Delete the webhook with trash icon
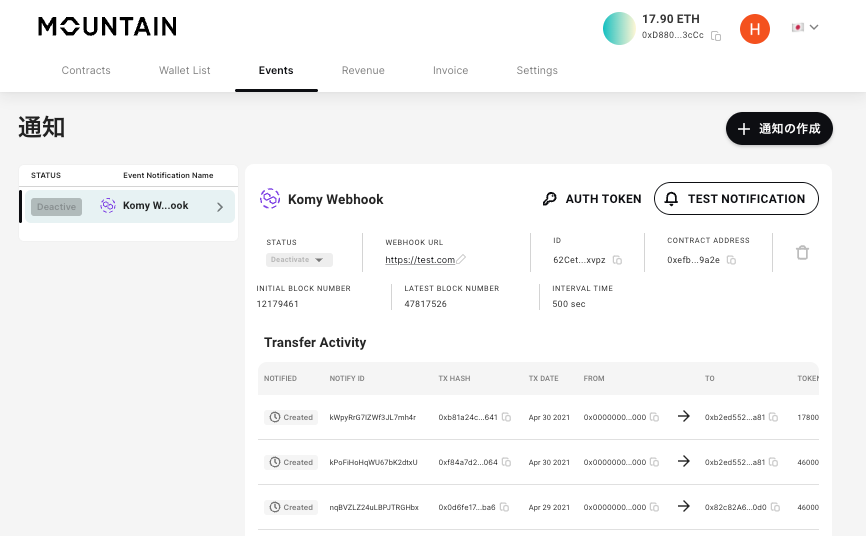Screen dimensions: 866x536 point(802,253)
